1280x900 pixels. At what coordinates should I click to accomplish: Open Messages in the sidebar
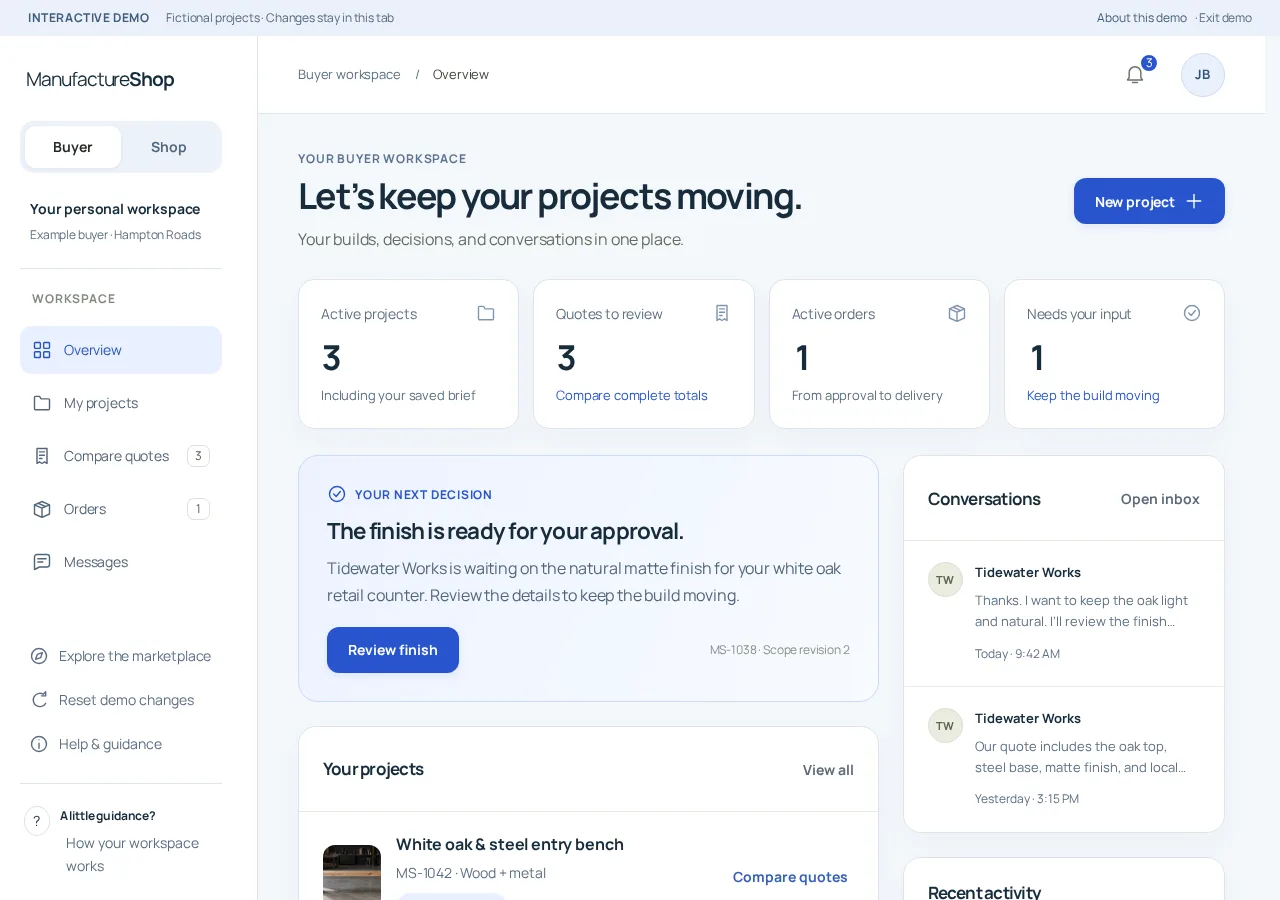click(121, 562)
